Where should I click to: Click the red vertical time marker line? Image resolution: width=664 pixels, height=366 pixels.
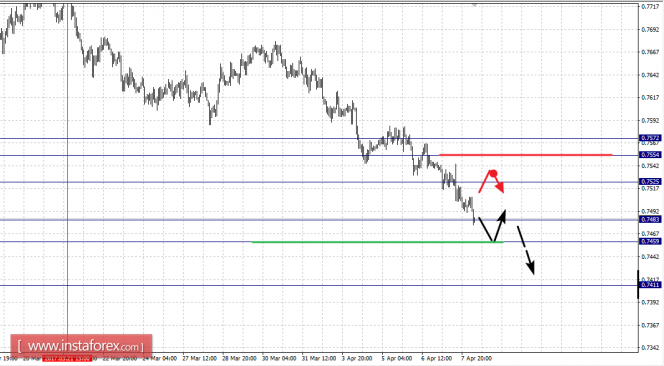tap(67, 178)
